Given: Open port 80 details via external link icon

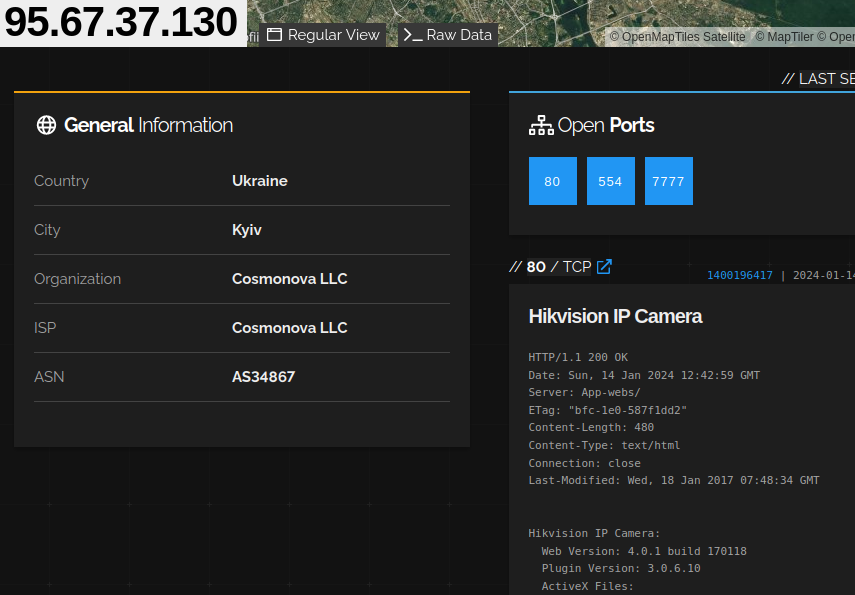Looking at the screenshot, I should [x=603, y=266].
